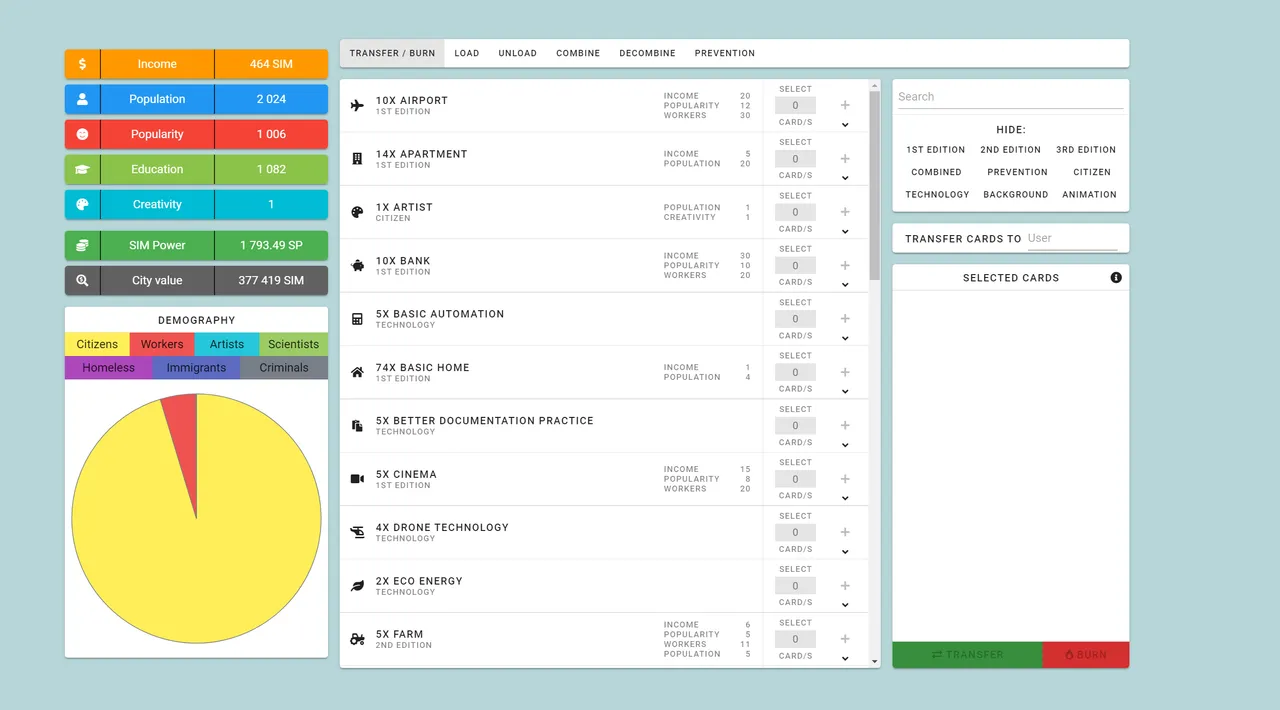Expand the 14X Apartment row chevron
Image resolution: width=1280 pixels, height=710 pixels.
845,178
